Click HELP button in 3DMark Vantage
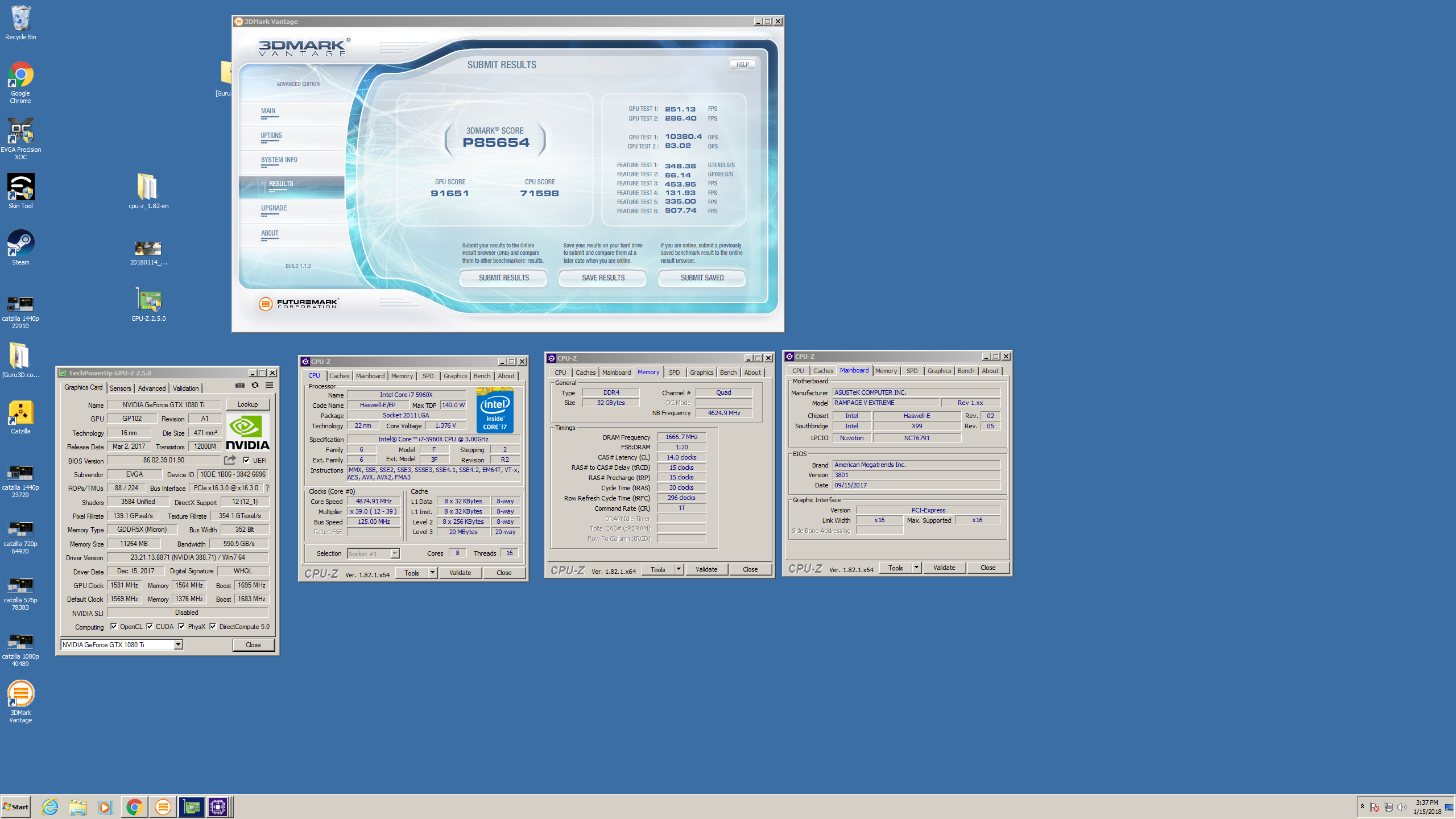 pyautogui.click(x=742, y=64)
